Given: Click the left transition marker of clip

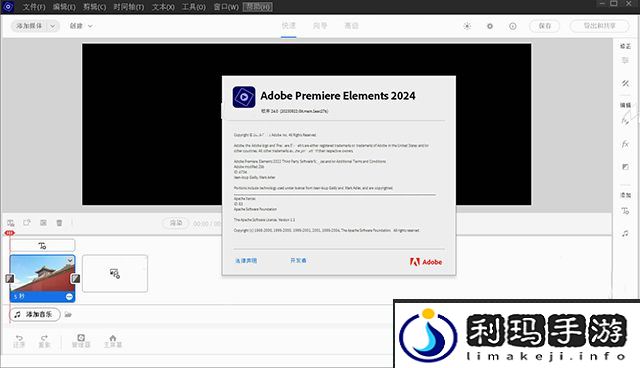Looking at the screenshot, I should tap(10, 278).
